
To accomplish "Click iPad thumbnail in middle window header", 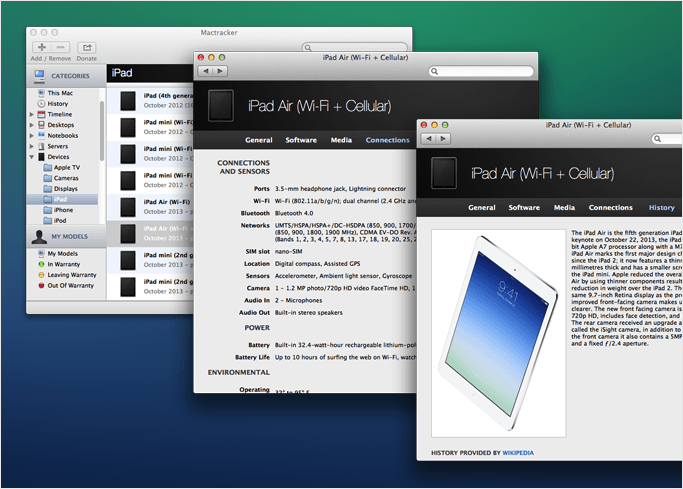I will click(221, 105).
